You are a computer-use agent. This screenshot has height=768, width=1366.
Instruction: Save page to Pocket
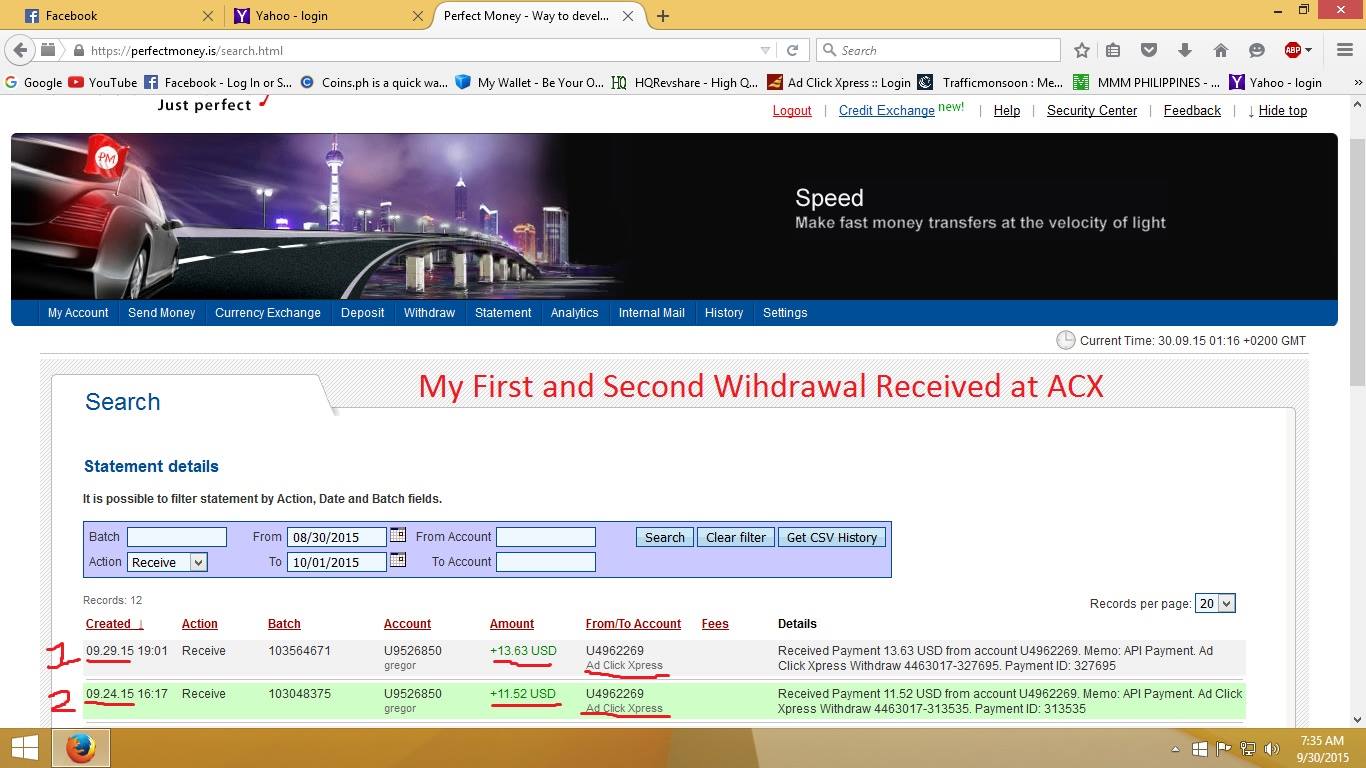click(x=1149, y=50)
